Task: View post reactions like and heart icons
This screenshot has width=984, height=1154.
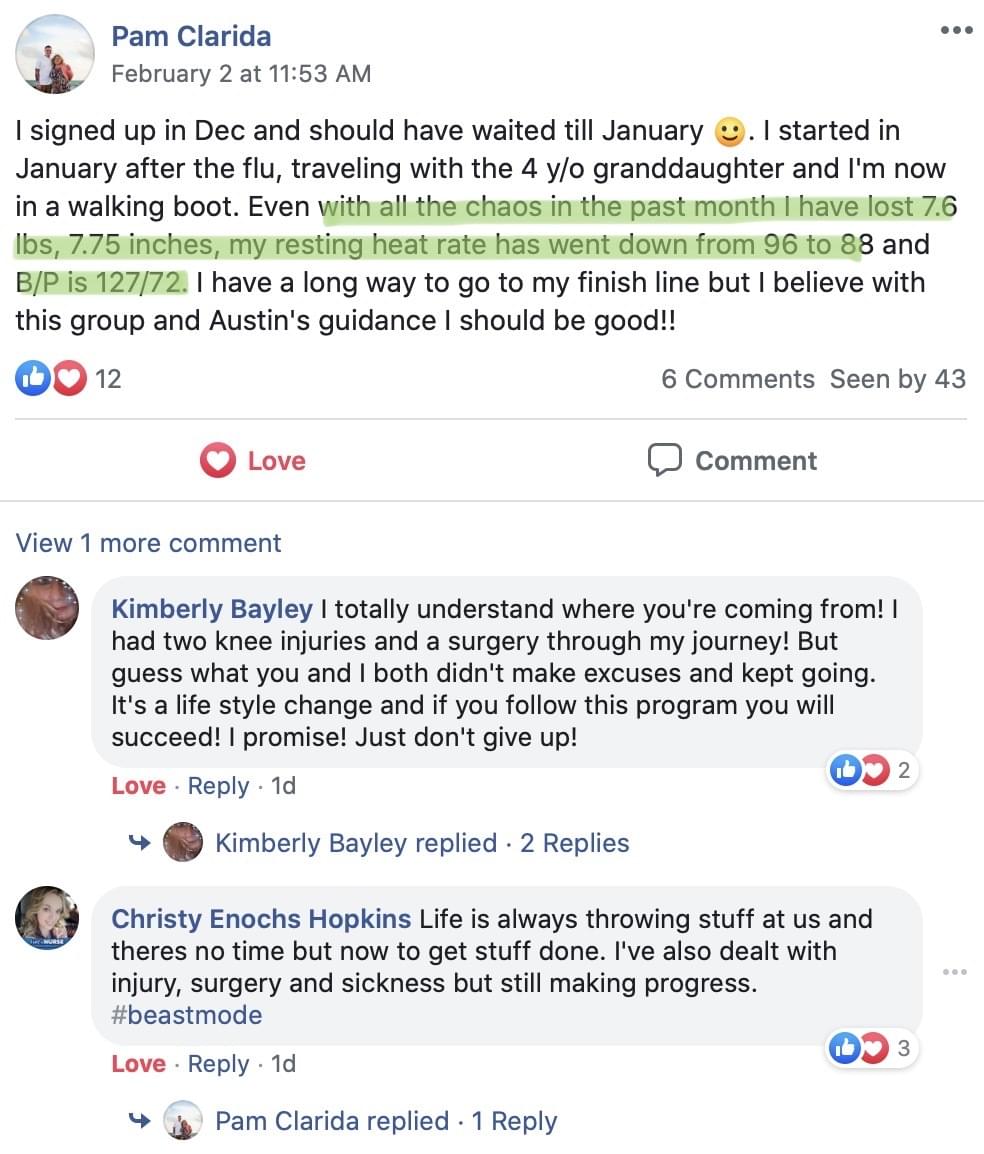Action: tap(52, 379)
